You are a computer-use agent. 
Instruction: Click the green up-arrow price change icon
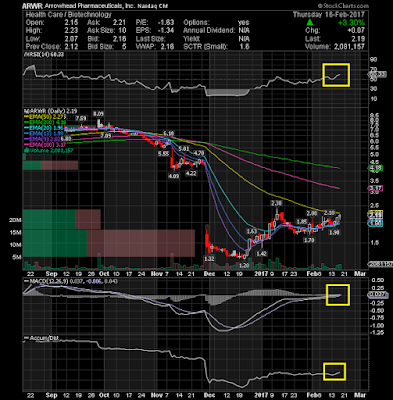point(310,22)
